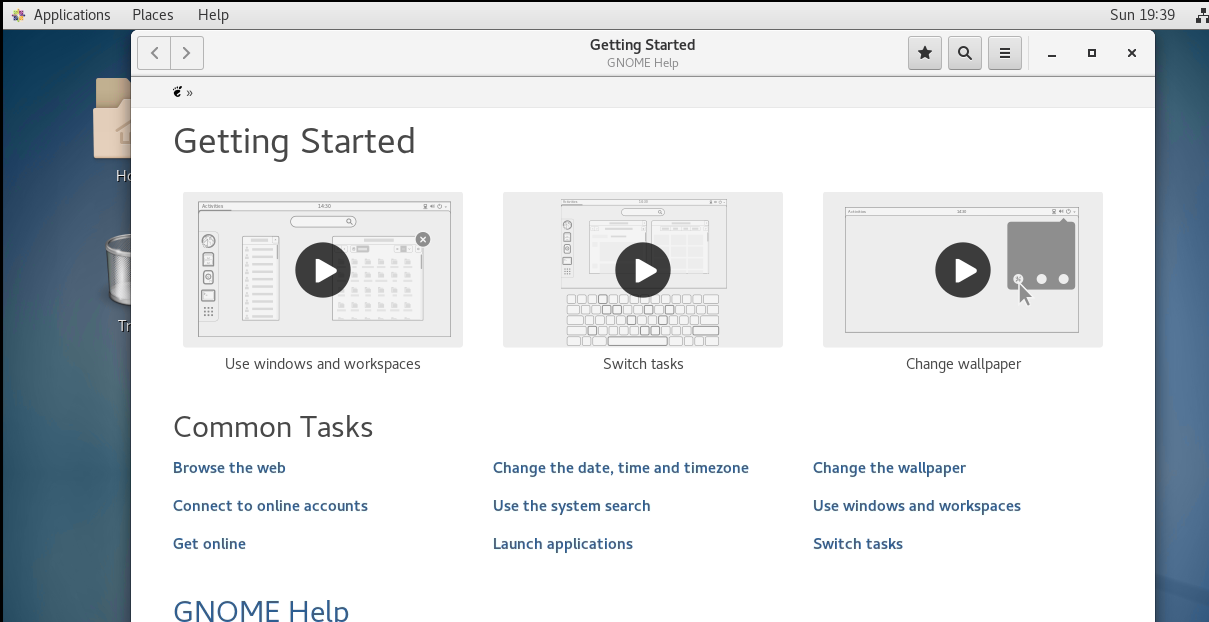The height and width of the screenshot is (622, 1209).
Task: Play the Change wallpaper video
Action: tap(963, 270)
